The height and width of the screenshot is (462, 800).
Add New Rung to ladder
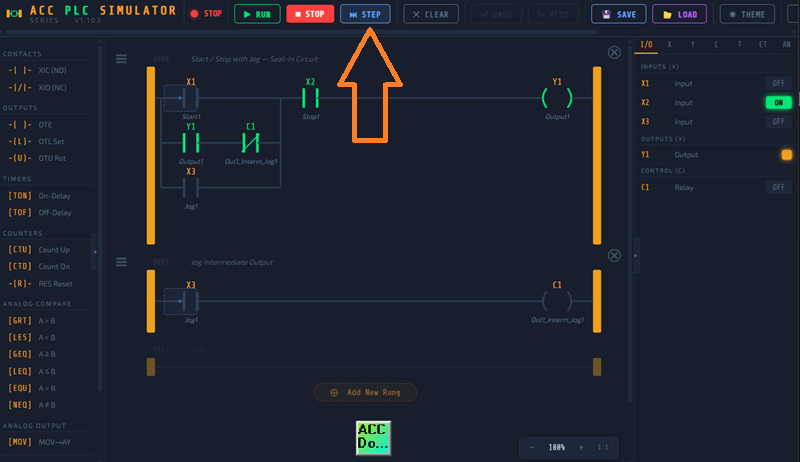365,392
